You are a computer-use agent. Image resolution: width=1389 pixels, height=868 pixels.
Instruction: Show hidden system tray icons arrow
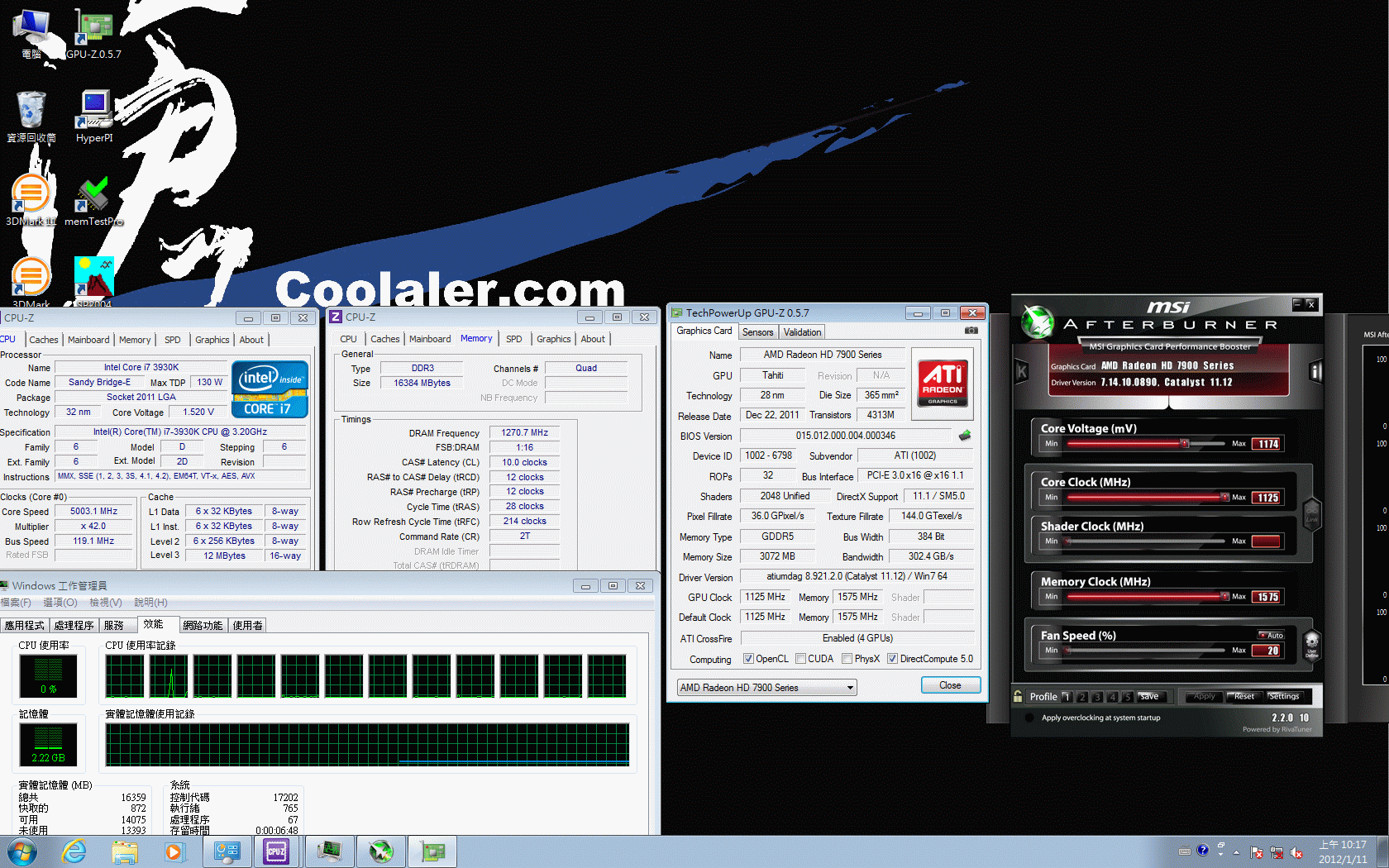[1237, 851]
